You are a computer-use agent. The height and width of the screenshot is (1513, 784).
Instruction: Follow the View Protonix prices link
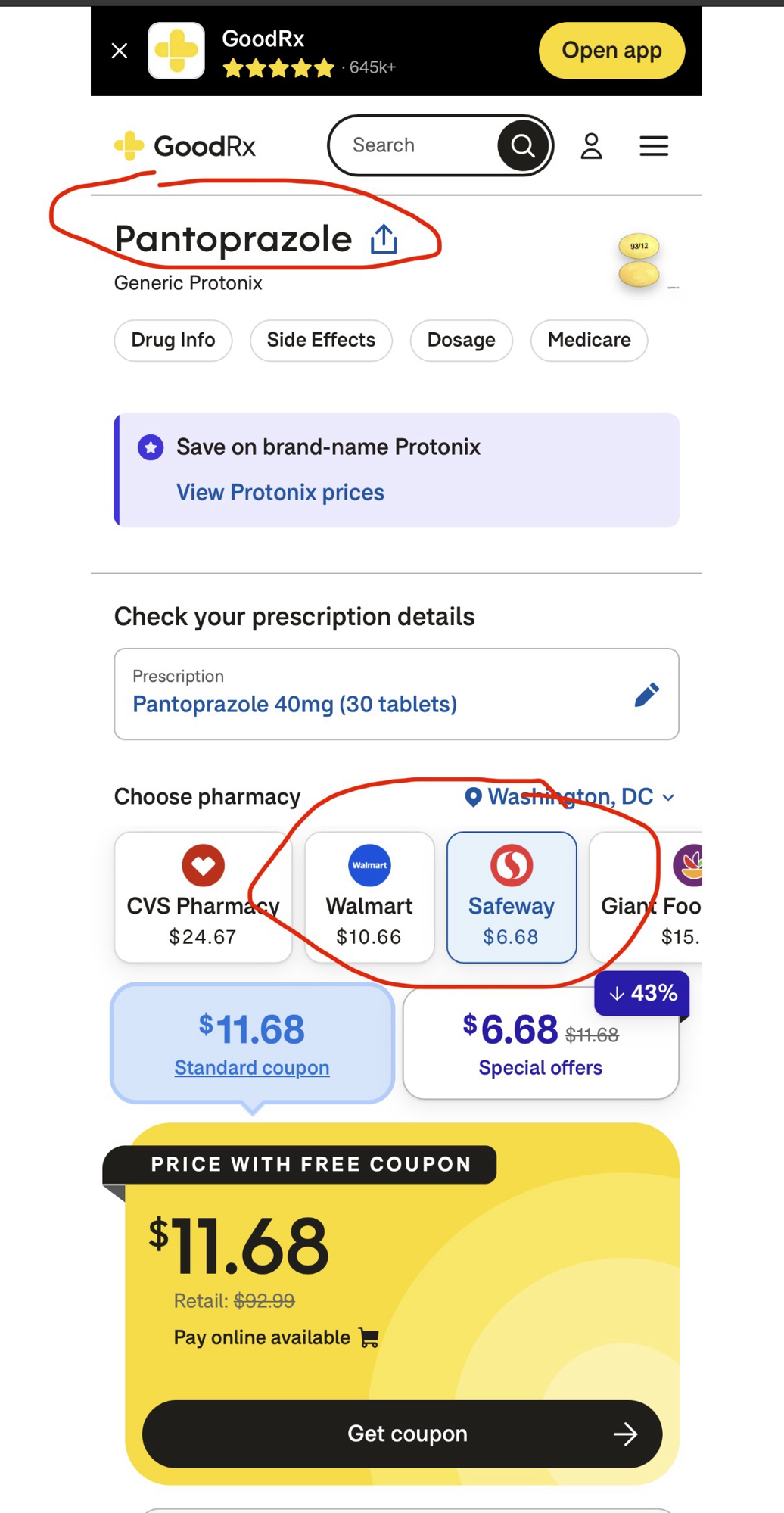coord(280,493)
